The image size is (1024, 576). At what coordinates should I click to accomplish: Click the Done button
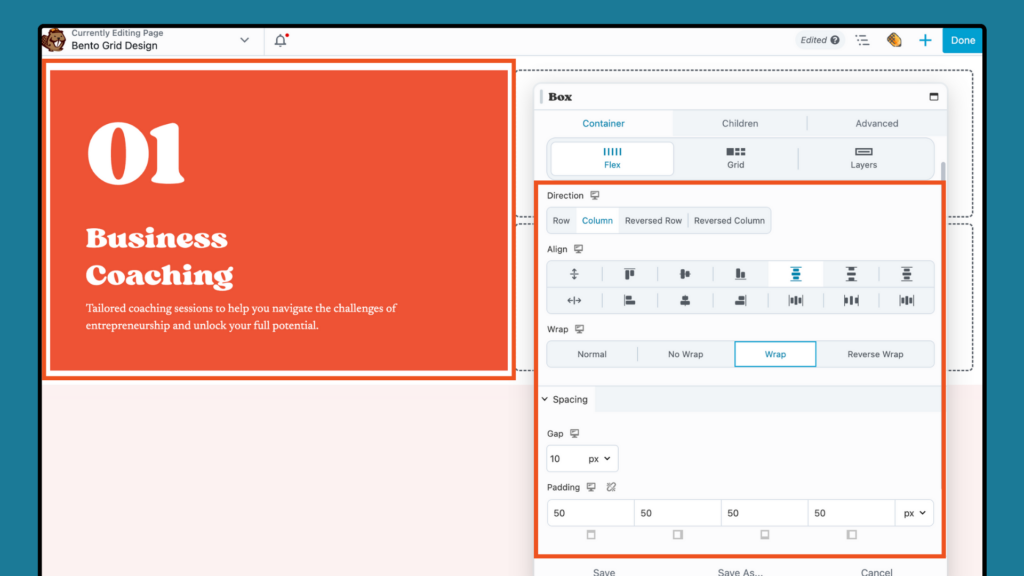click(x=962, y=40)
